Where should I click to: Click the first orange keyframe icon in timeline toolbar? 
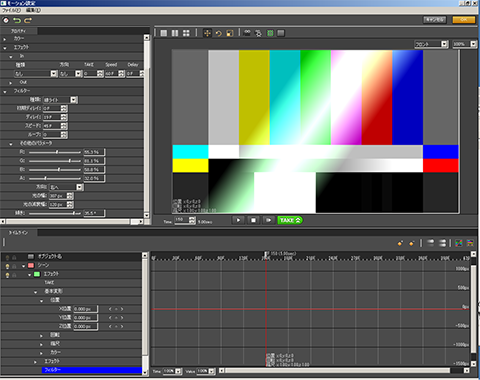400,243
